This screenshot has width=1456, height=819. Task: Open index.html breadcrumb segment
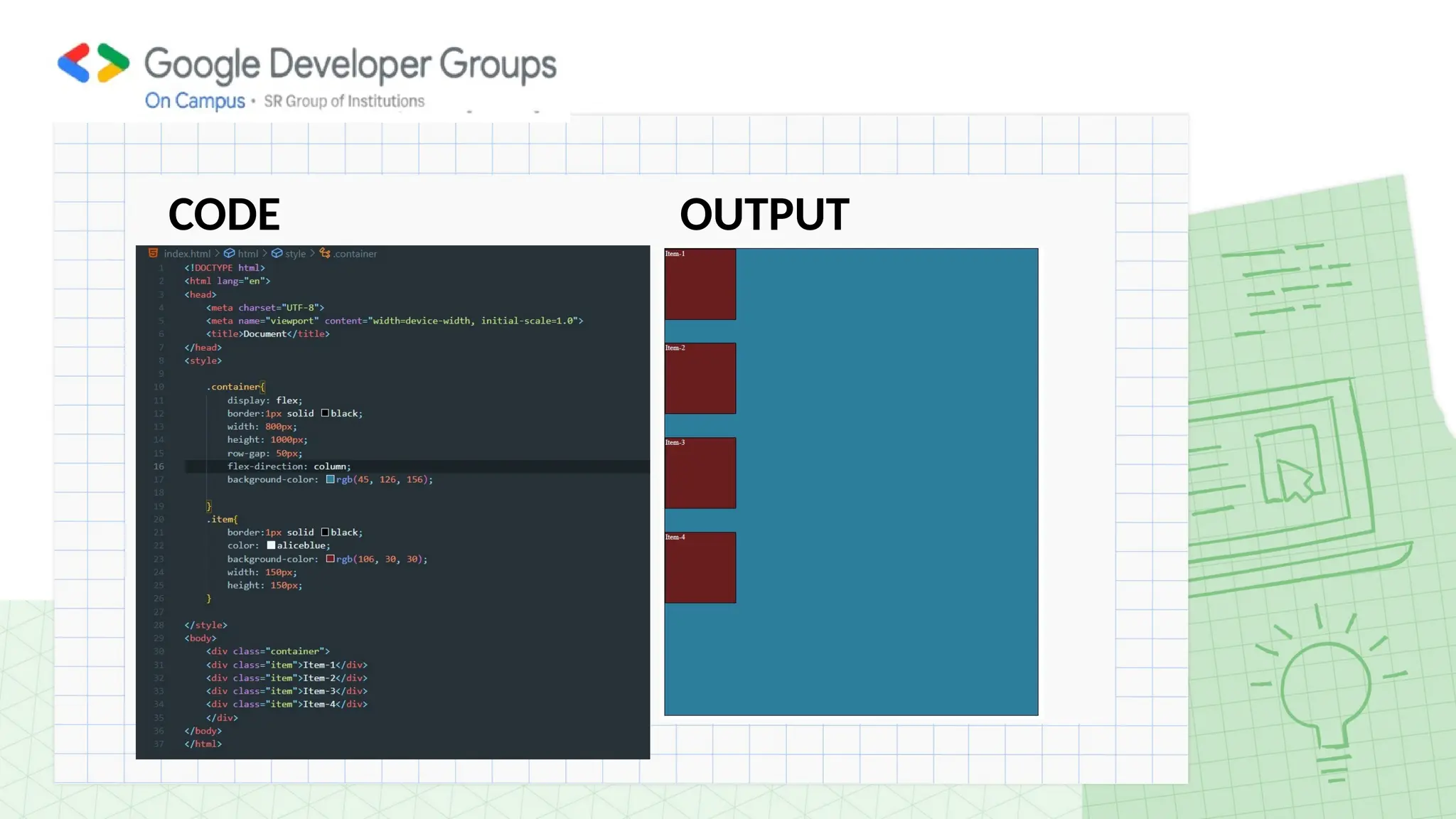click(x=187, y=254)
